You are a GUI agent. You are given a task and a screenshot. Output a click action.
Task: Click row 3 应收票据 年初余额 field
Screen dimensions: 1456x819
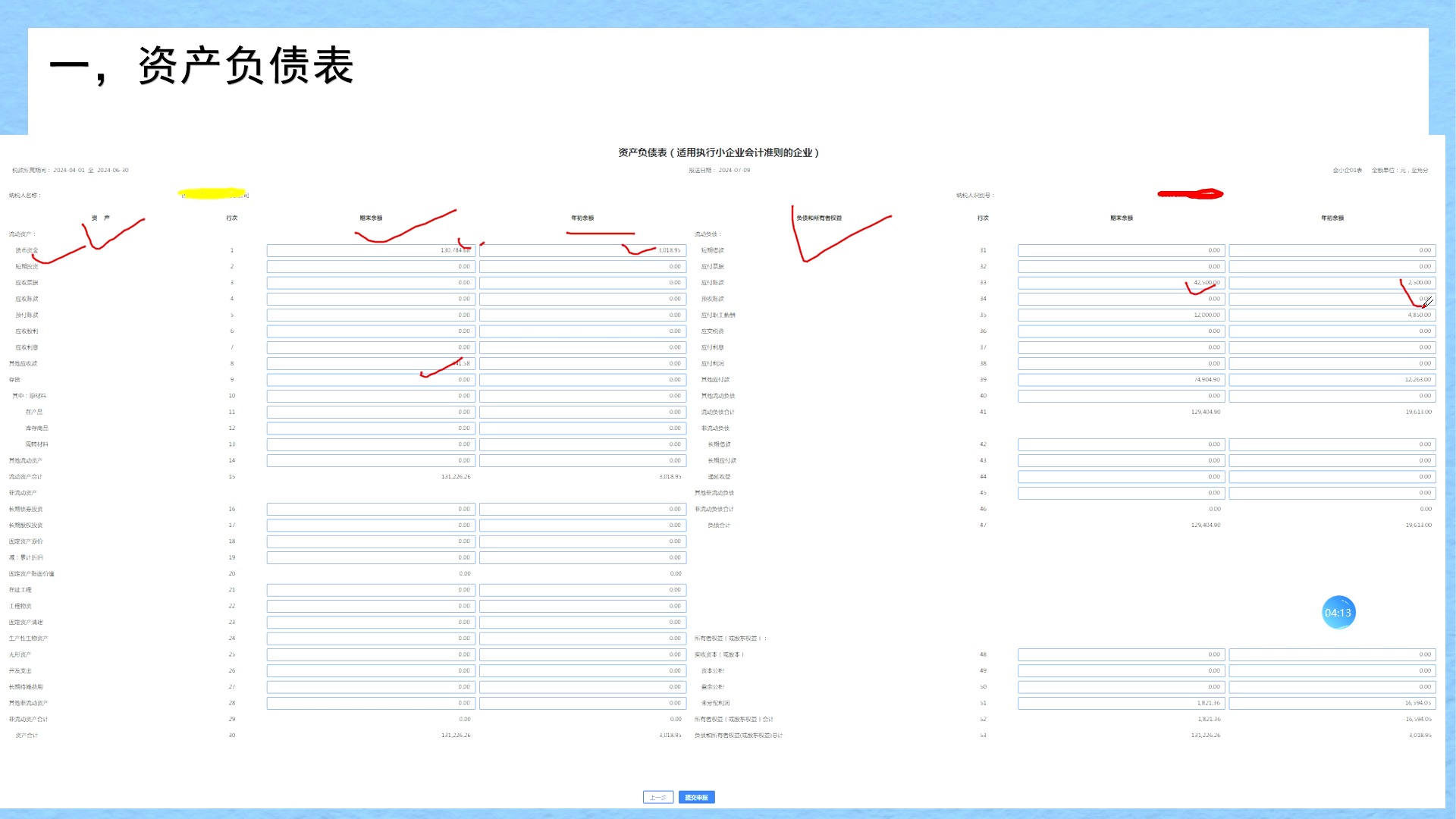click(582, 283)
